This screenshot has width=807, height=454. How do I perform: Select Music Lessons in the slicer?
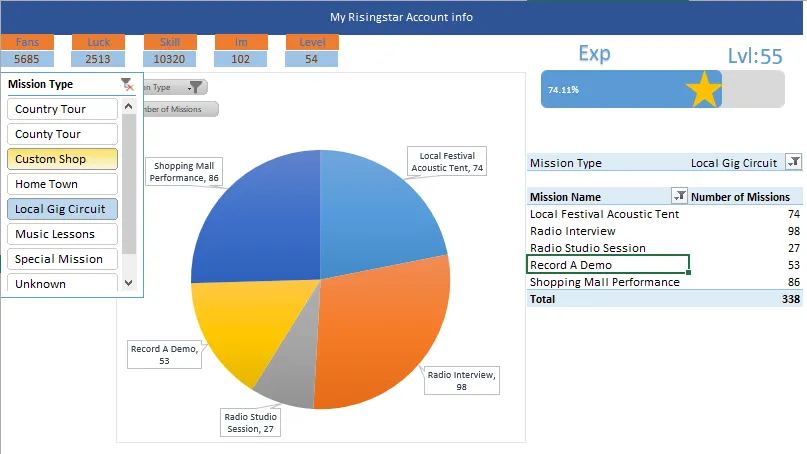[x=62, y=234]
